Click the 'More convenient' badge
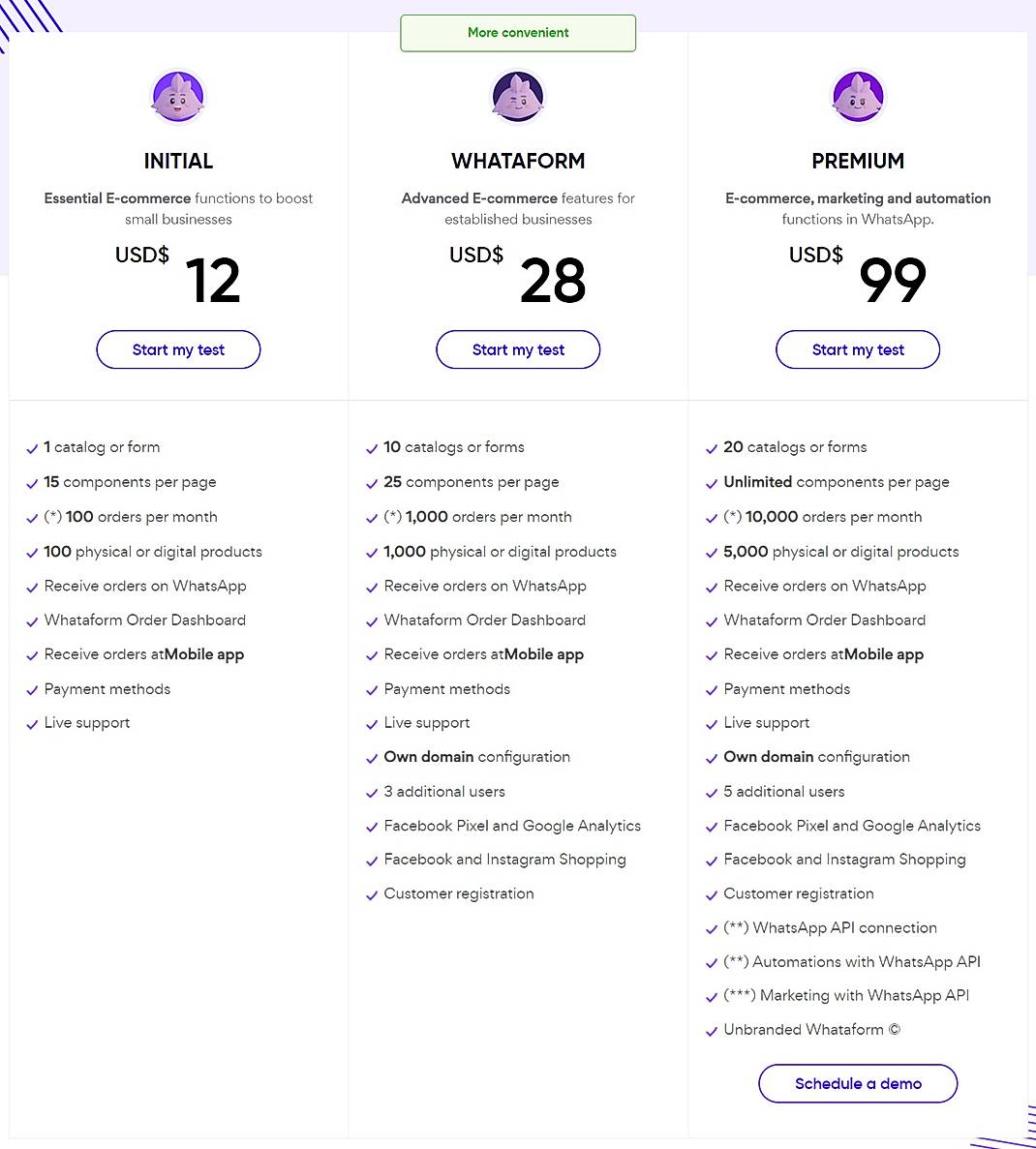The image size is (1036, 1149). [518, 32]
